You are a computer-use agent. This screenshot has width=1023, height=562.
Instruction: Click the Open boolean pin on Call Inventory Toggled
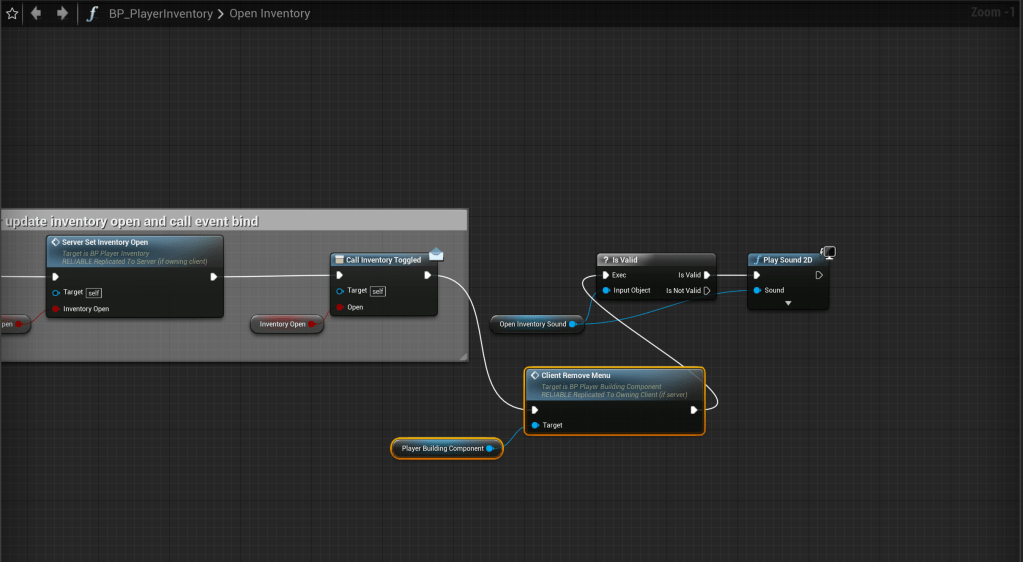(340, 307)
